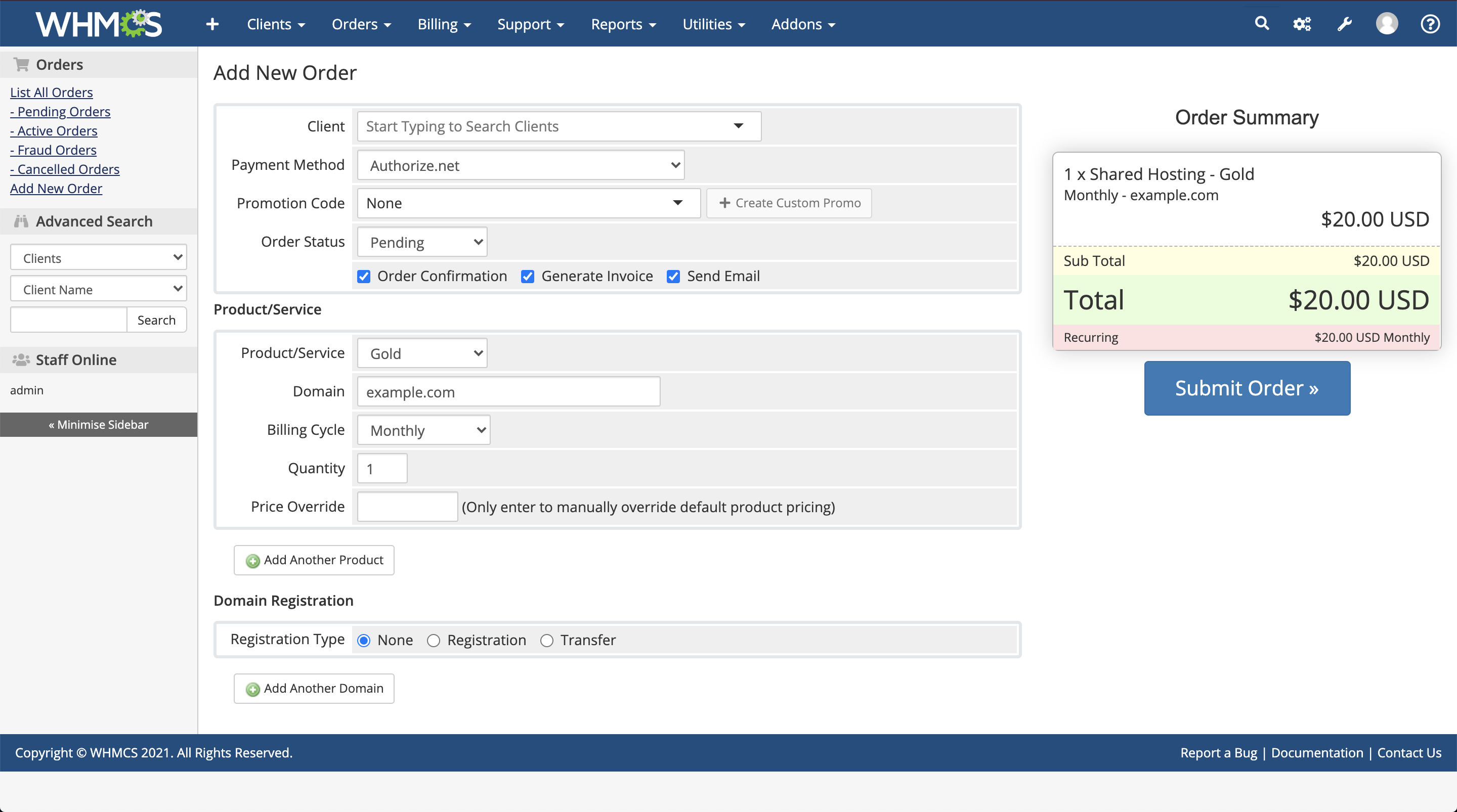Open Active Orders link
Screen dimensions: 1457x812
(x=54, y=130)
